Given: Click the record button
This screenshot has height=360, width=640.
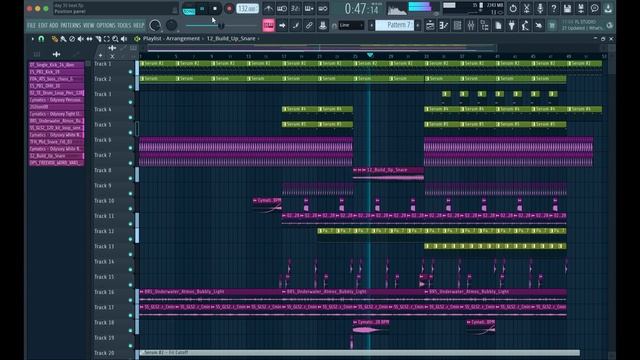Looking at the screenshot, I should [x=229, y=9].
